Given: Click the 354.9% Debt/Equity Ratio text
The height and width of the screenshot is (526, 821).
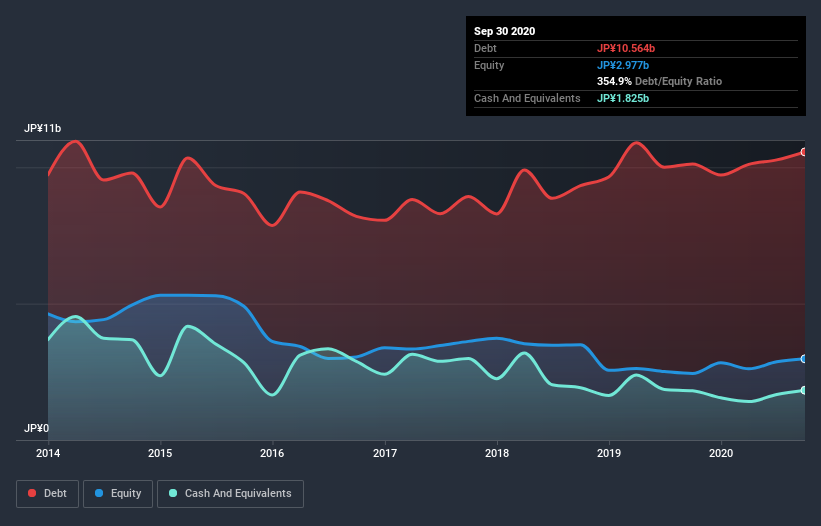Looking at the screenshot, I should pos(659,82).
